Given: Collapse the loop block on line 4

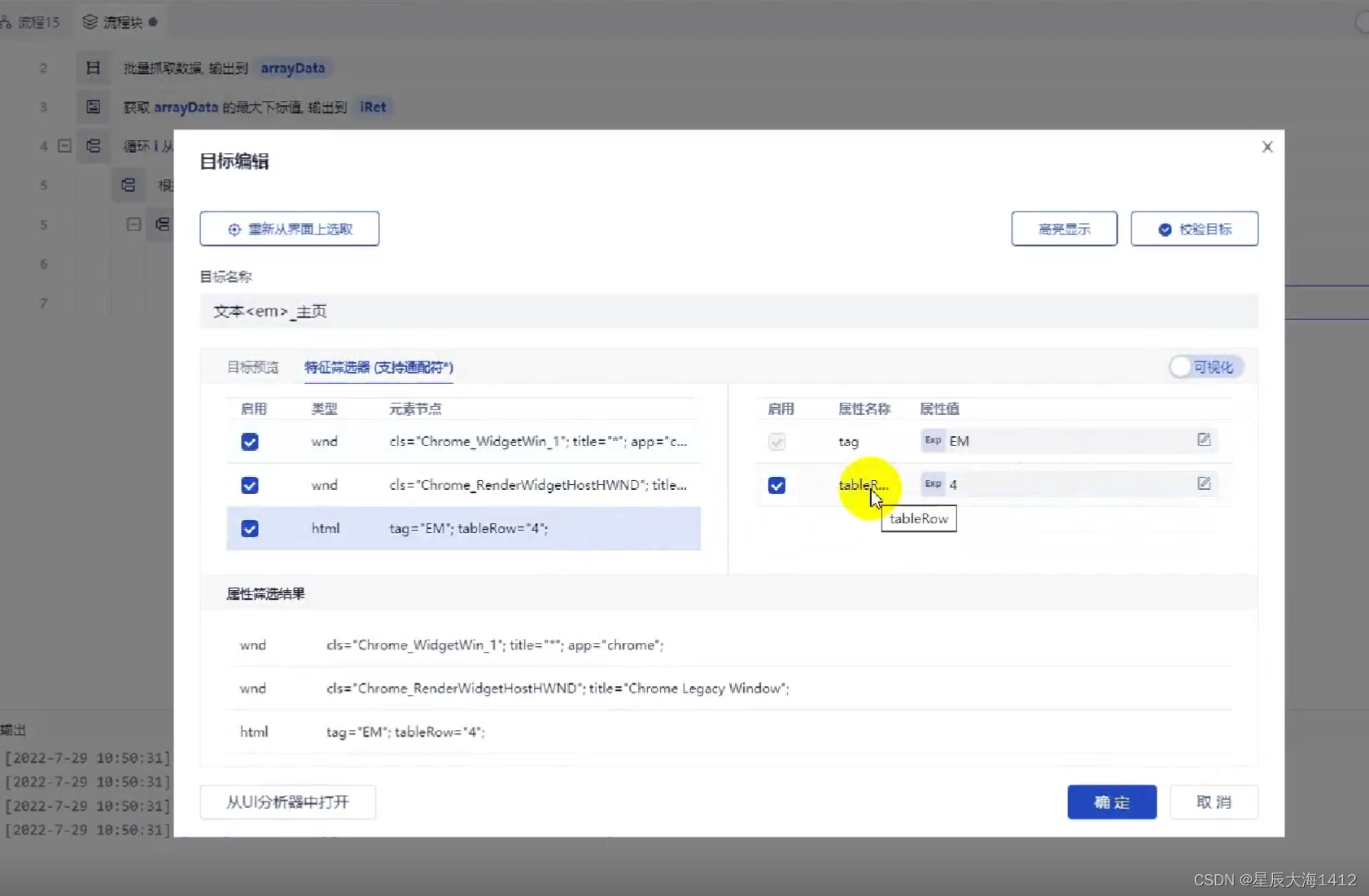Looking at the screenshot, I should tap(64, 146).
